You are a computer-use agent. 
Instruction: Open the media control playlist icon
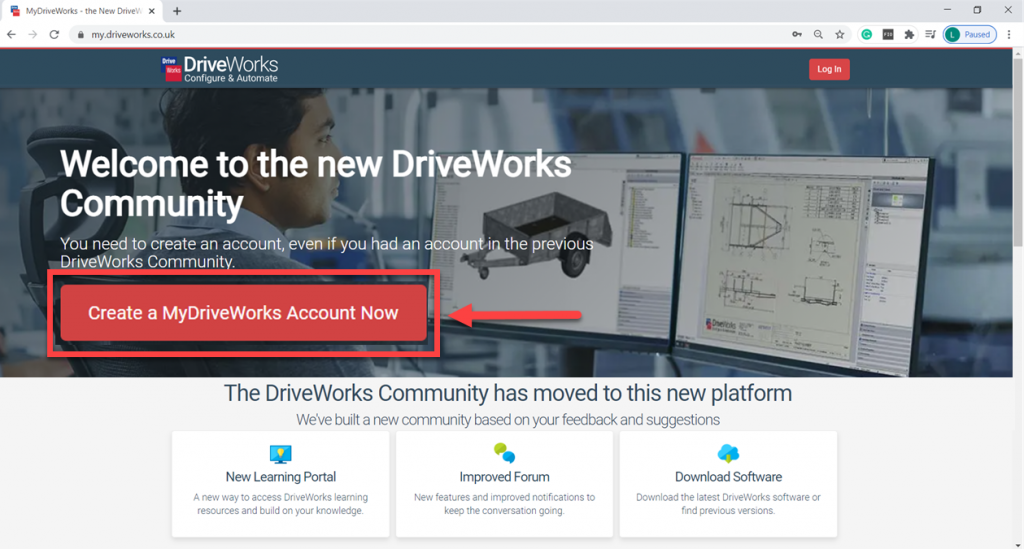[931, 35]
